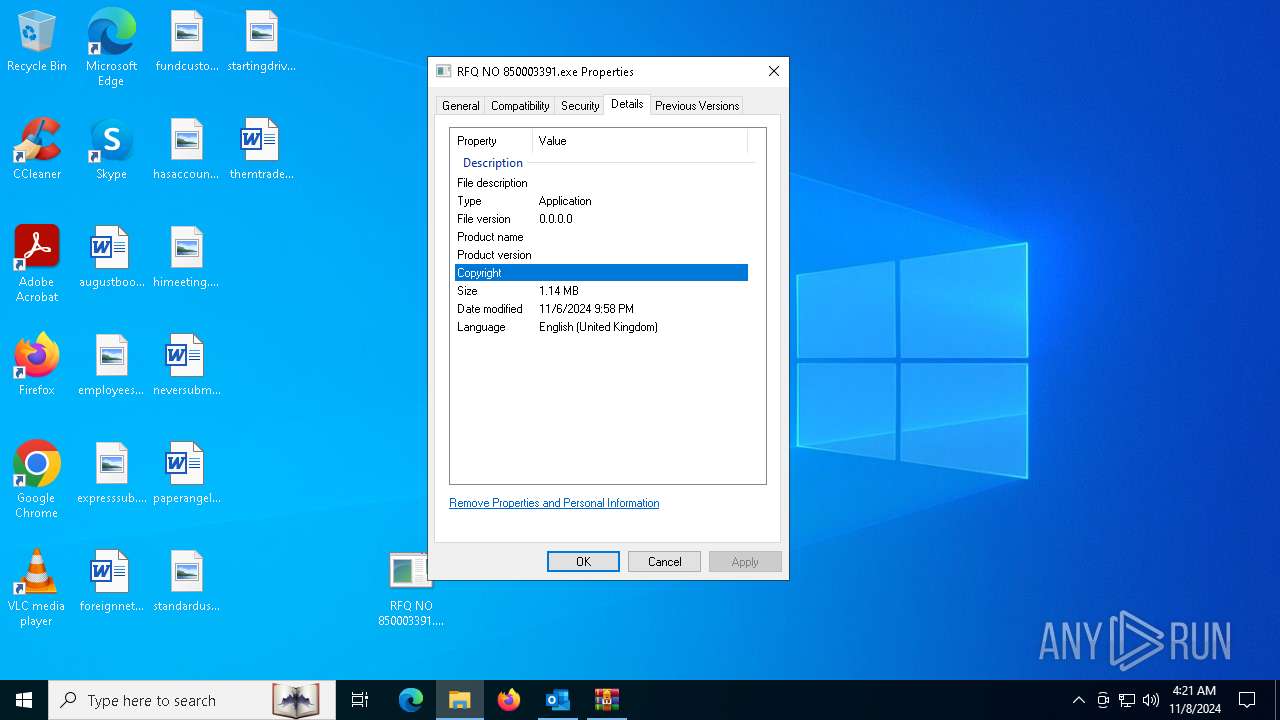The height and width of the screenshot is (720, 1280).
Task: Select the employees... image file
Action: (111, 365)
